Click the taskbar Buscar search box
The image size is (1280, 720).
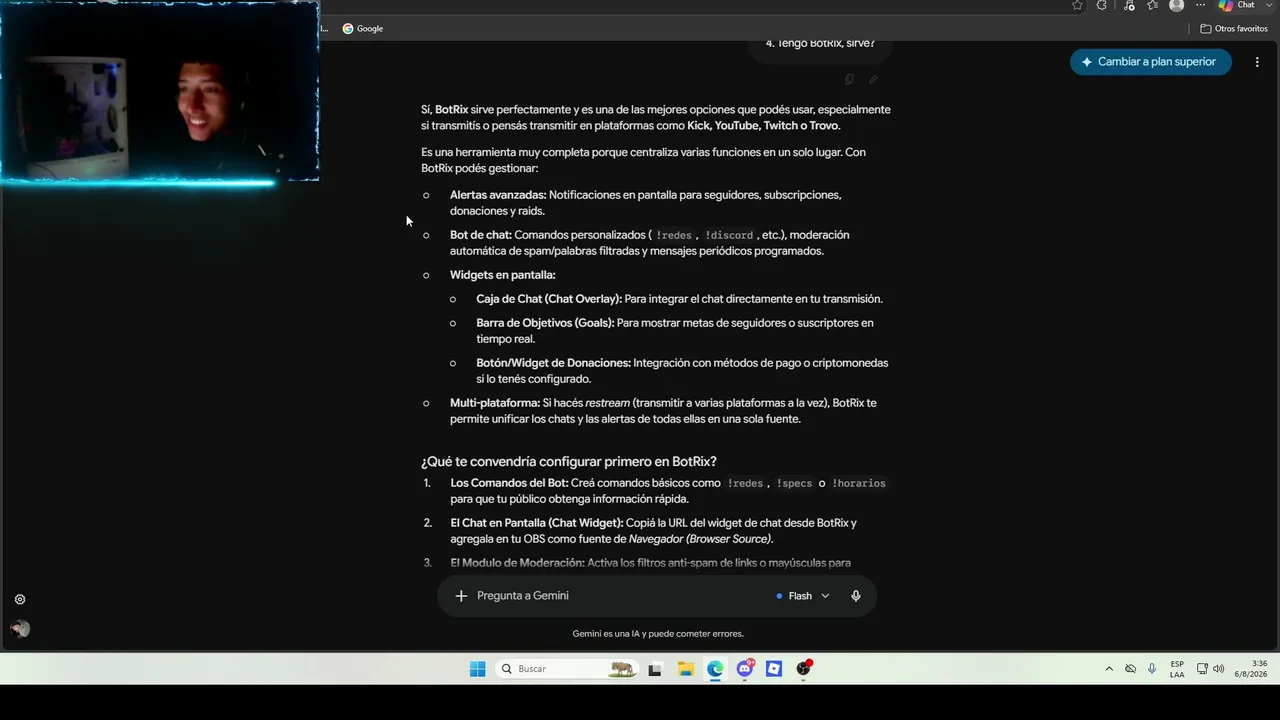pyautogui.click(x=567, y=669)
